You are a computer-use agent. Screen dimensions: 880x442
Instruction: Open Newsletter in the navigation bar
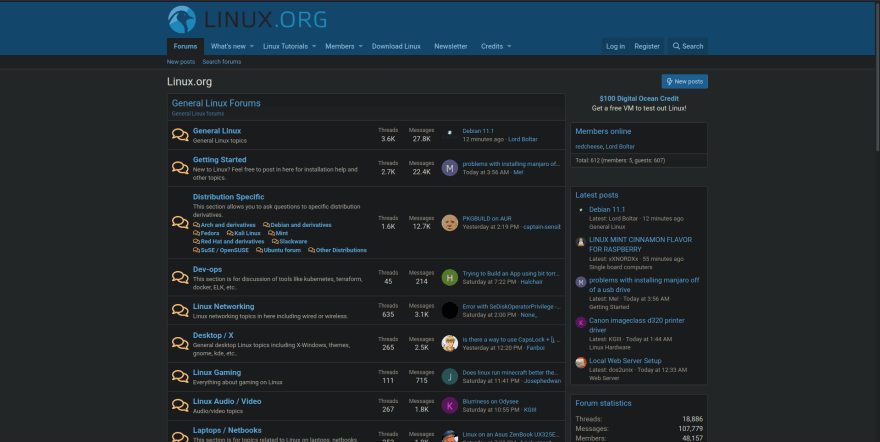tap(451, 47)
